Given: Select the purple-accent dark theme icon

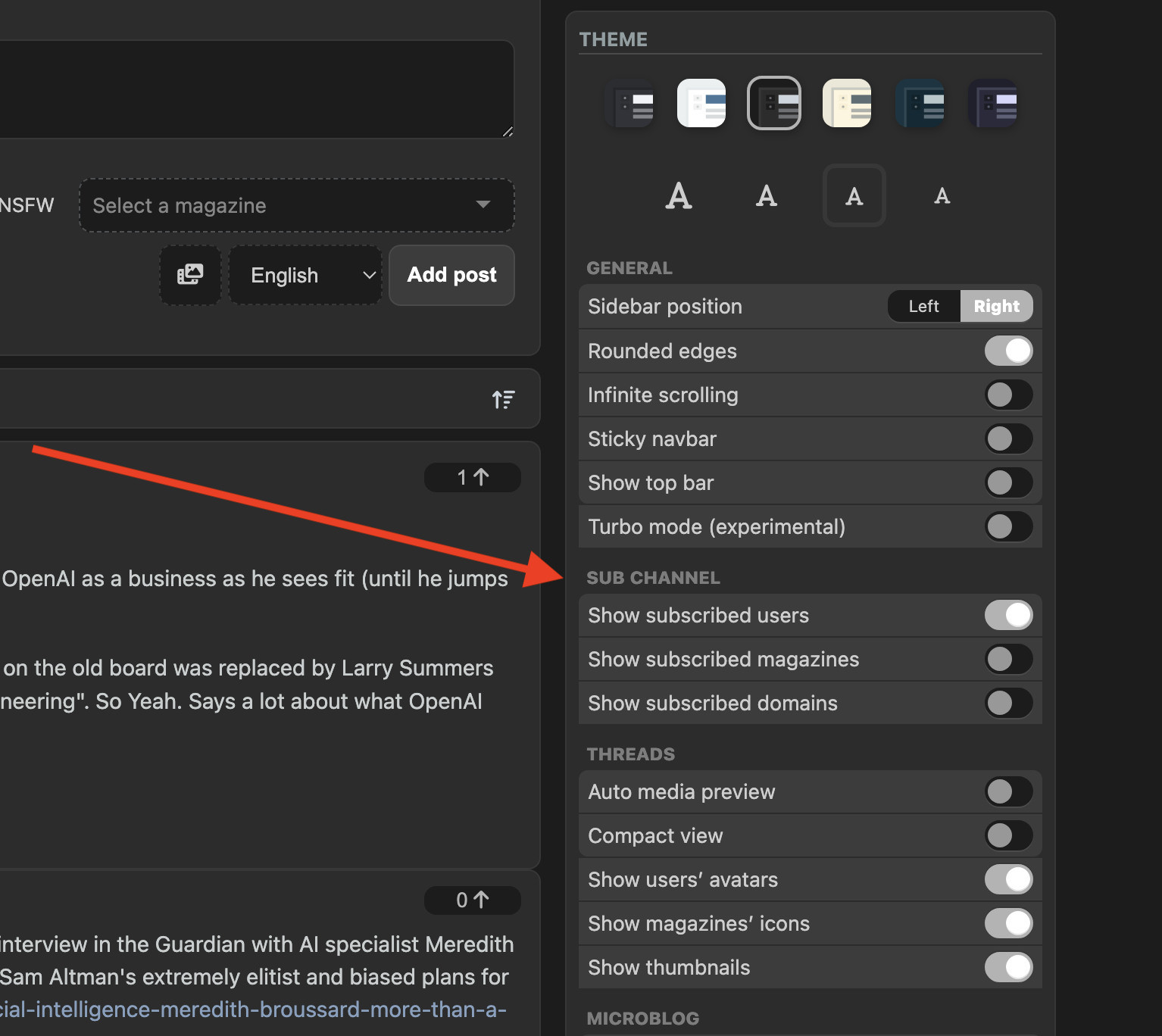Looking at the screenshot, I should [992, 103].
